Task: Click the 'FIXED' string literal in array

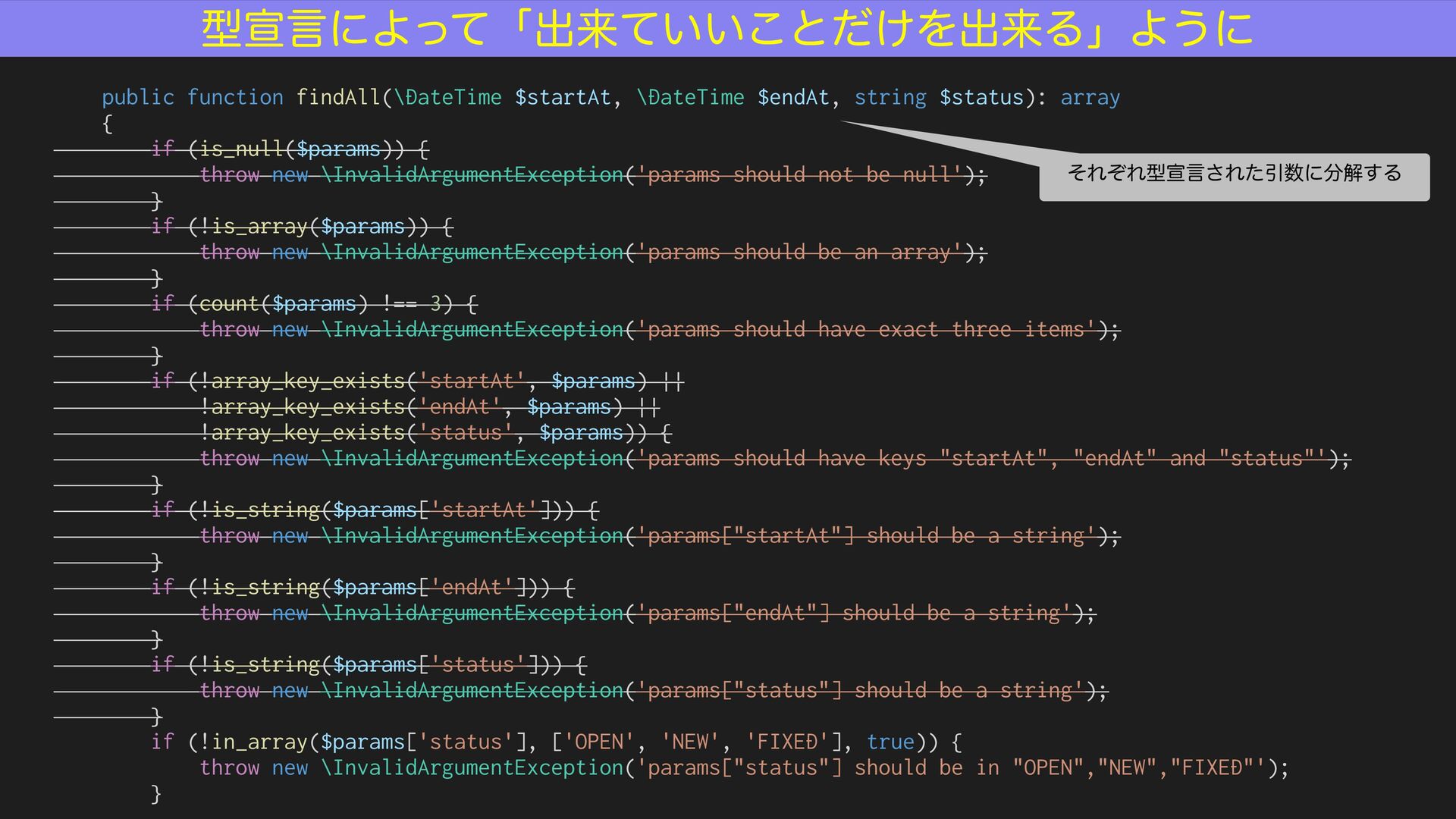Action: point(787,742)
